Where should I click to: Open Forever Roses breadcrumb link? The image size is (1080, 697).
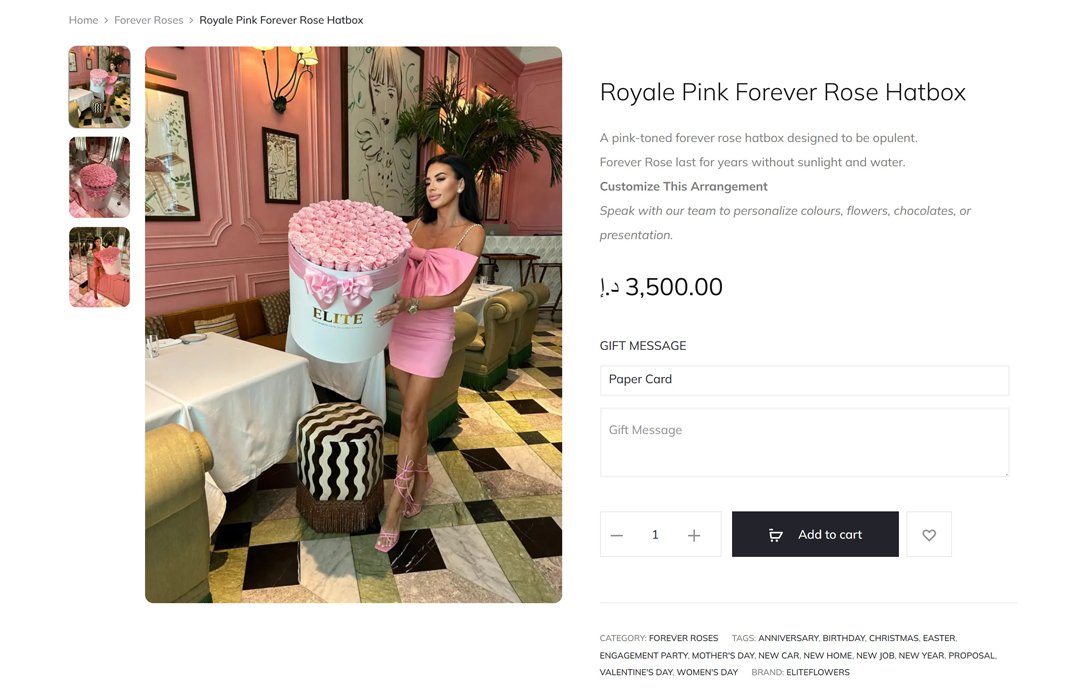coord(149,20)
